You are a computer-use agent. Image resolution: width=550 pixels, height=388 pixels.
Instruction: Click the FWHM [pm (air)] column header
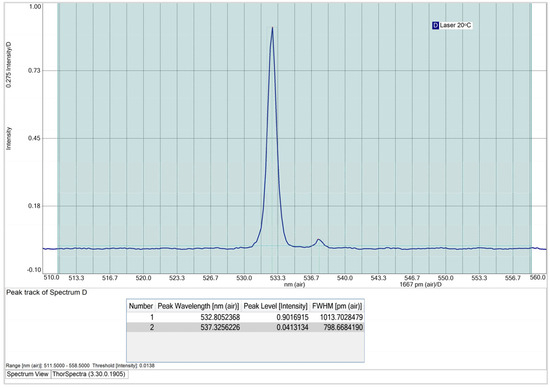pyautogui.click(x=337, y=306)
